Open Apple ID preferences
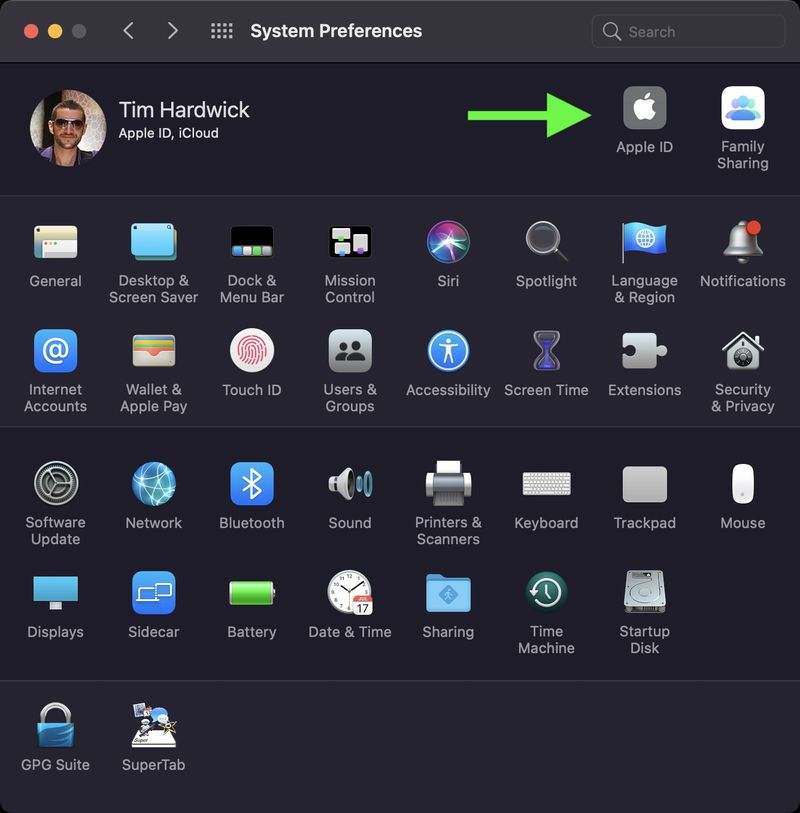 [644, 110]
